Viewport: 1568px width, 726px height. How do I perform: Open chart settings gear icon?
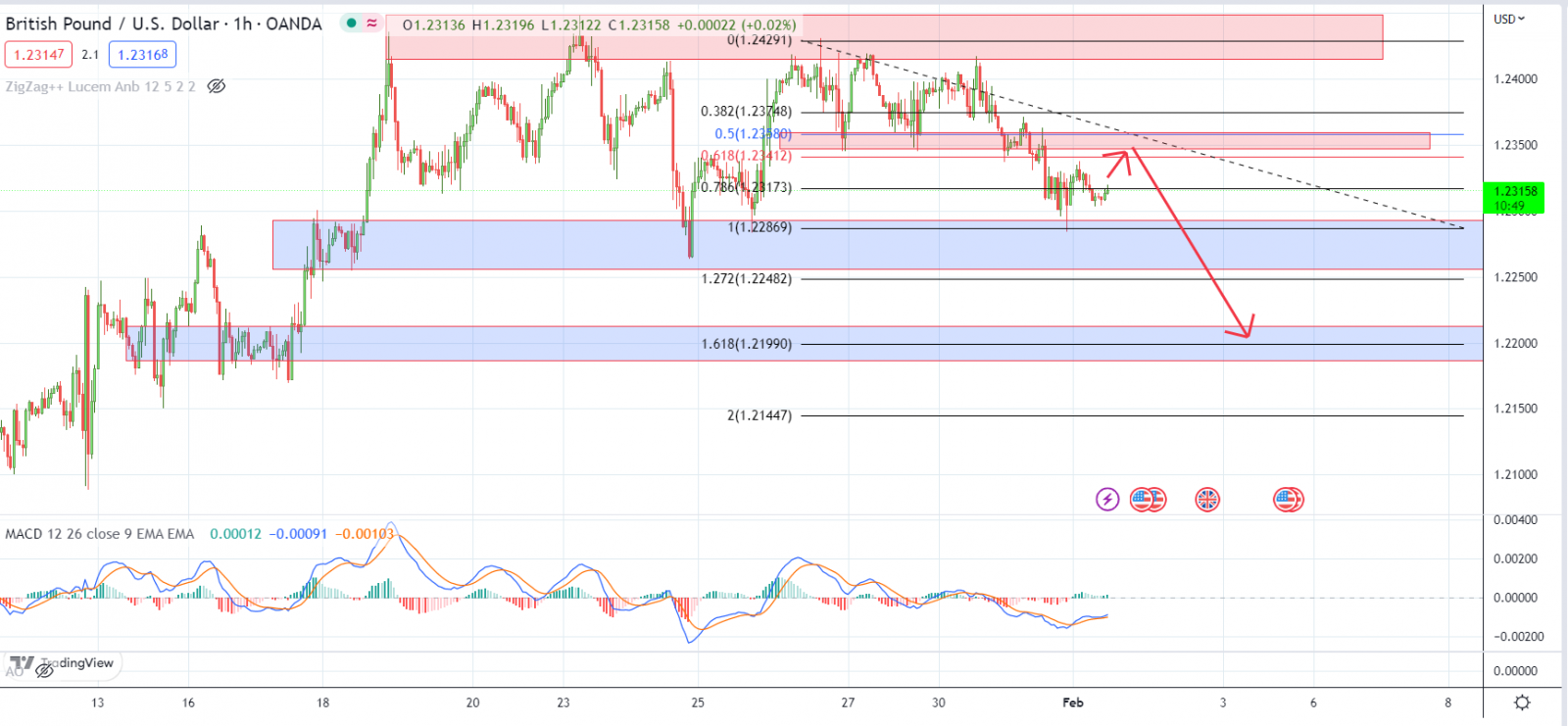pos(1522,702)
